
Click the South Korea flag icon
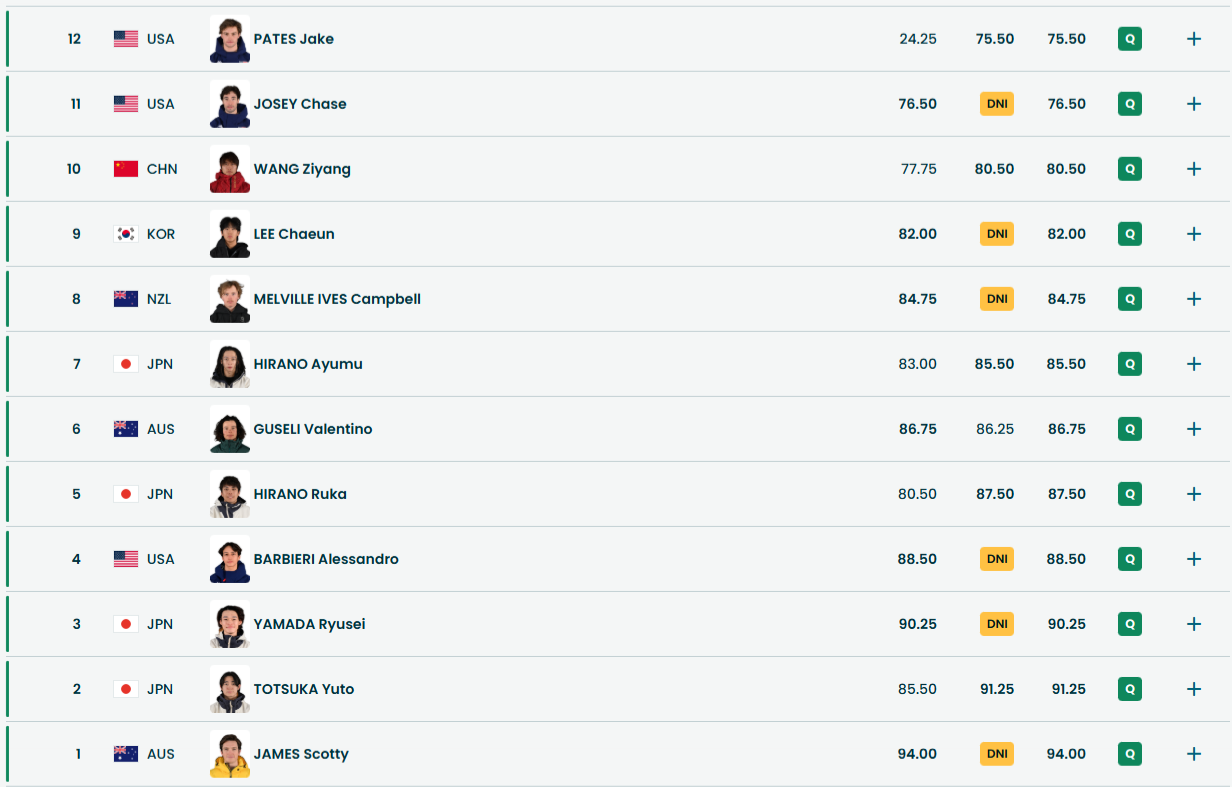pyautogui.click(x=126, y=234)
